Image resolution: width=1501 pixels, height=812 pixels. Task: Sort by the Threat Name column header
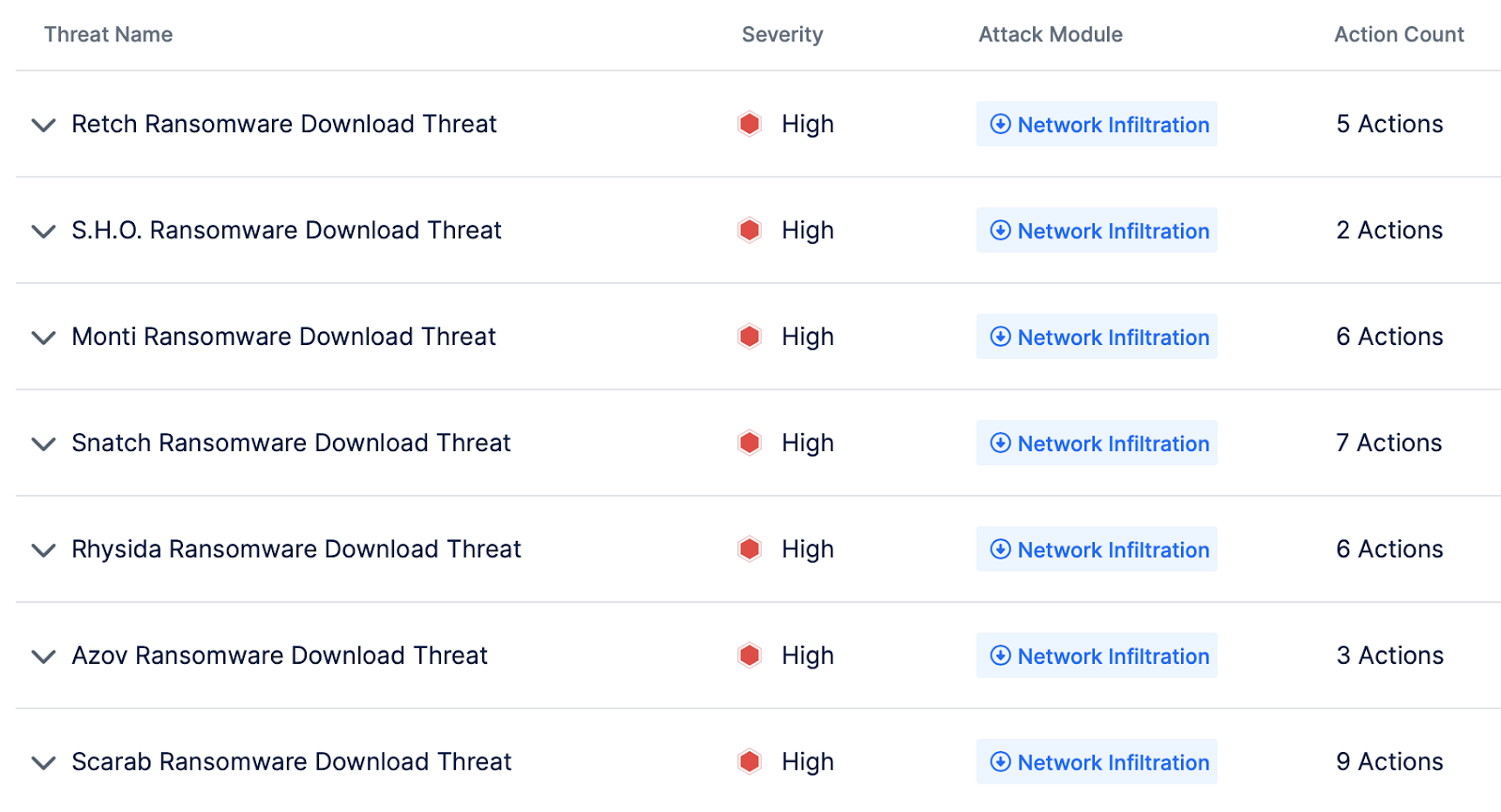108,35
